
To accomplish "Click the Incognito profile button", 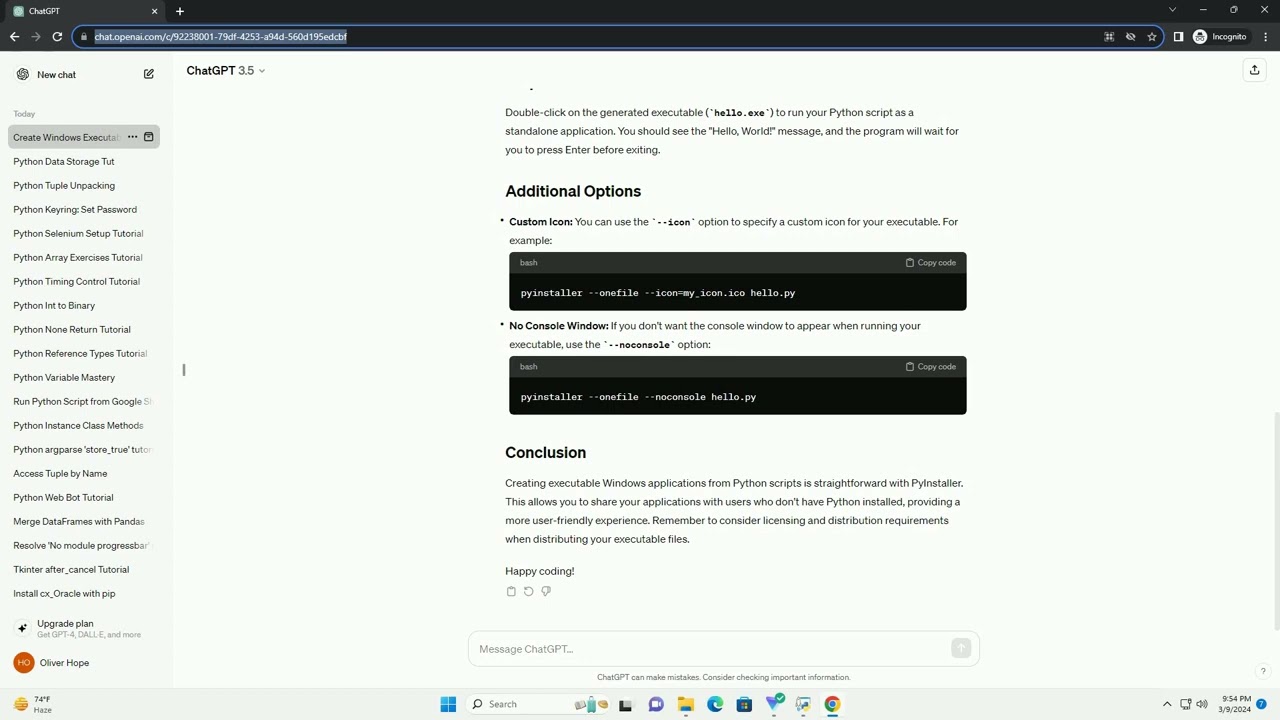I will click(1220, 37).
